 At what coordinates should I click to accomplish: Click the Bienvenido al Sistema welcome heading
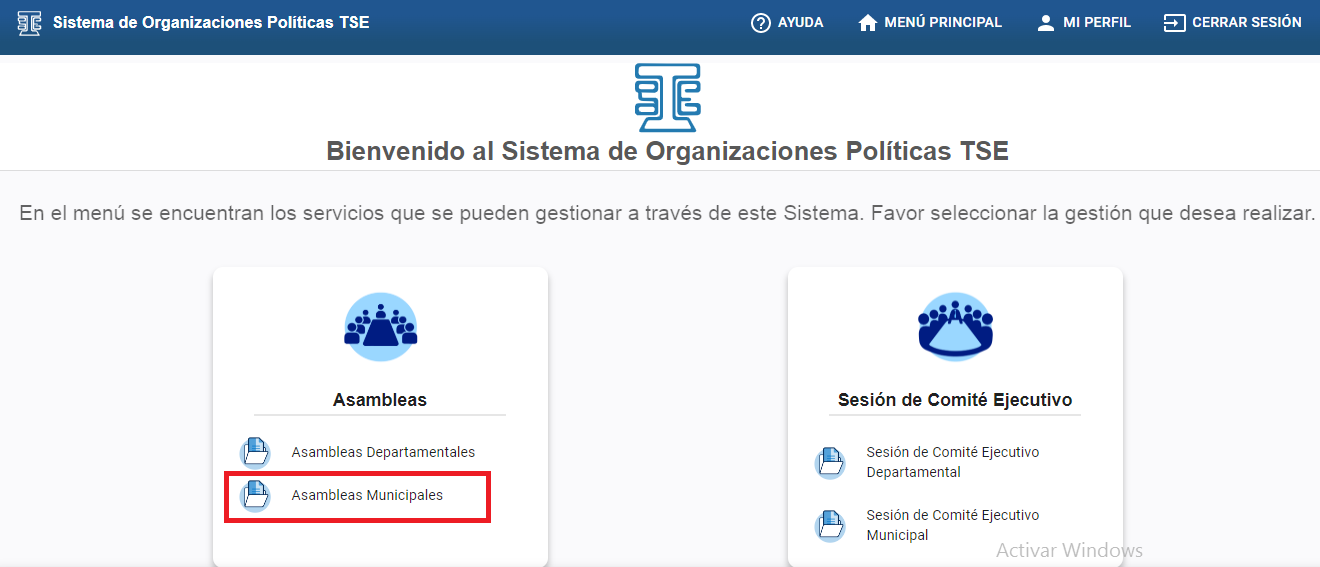click(667, 151)
